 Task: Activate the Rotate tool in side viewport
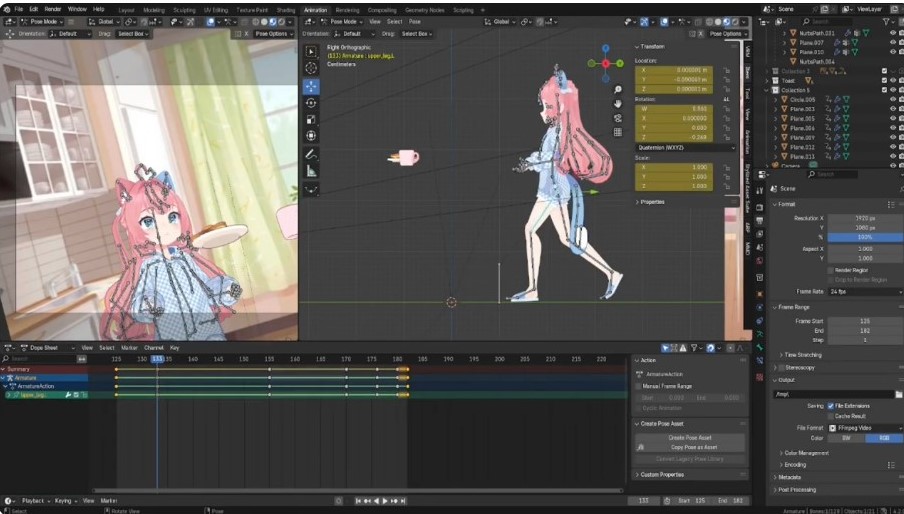coord(311,103)
